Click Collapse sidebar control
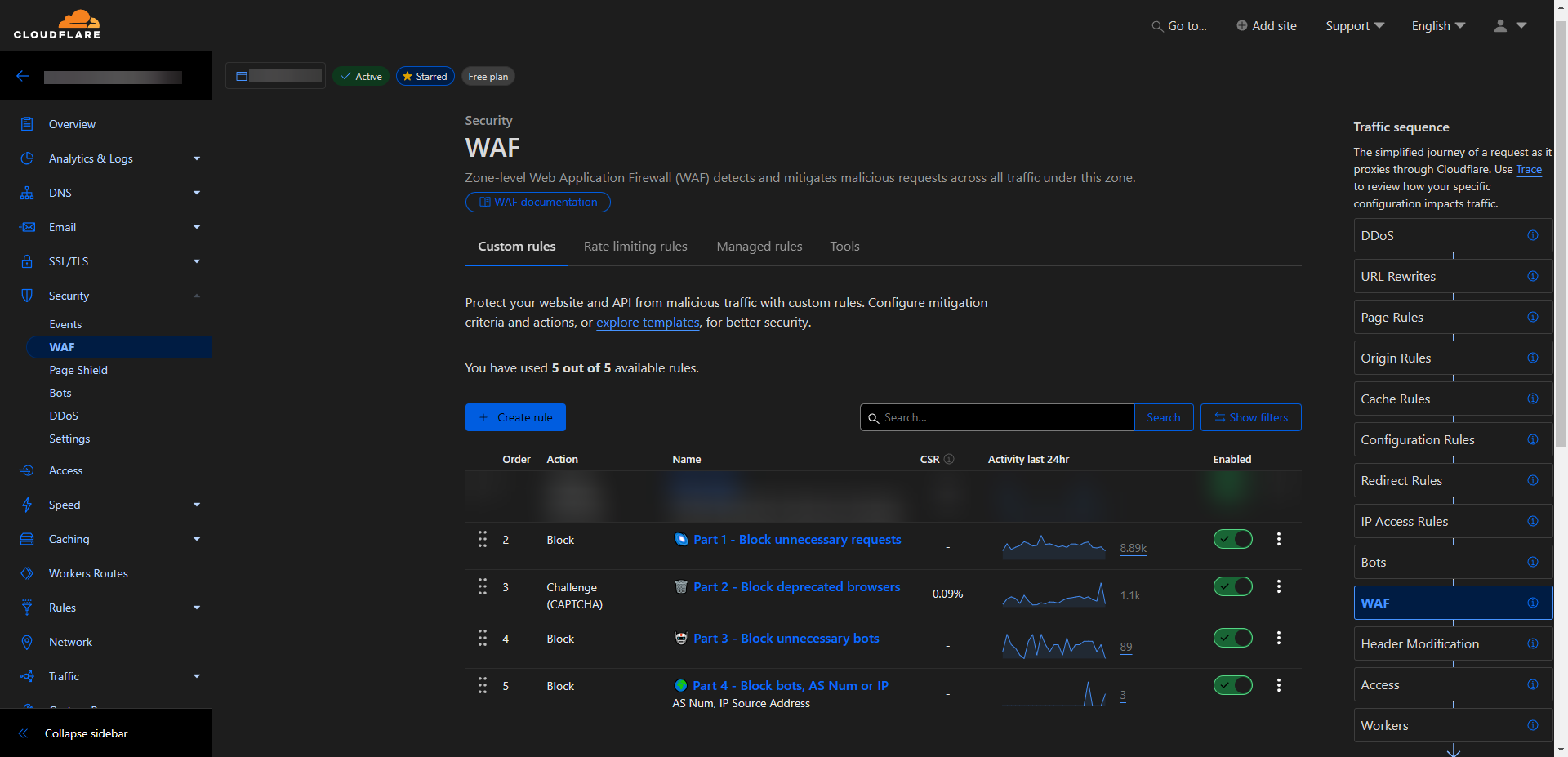This screenshot has height=757, width=1568. coord(73,733)
